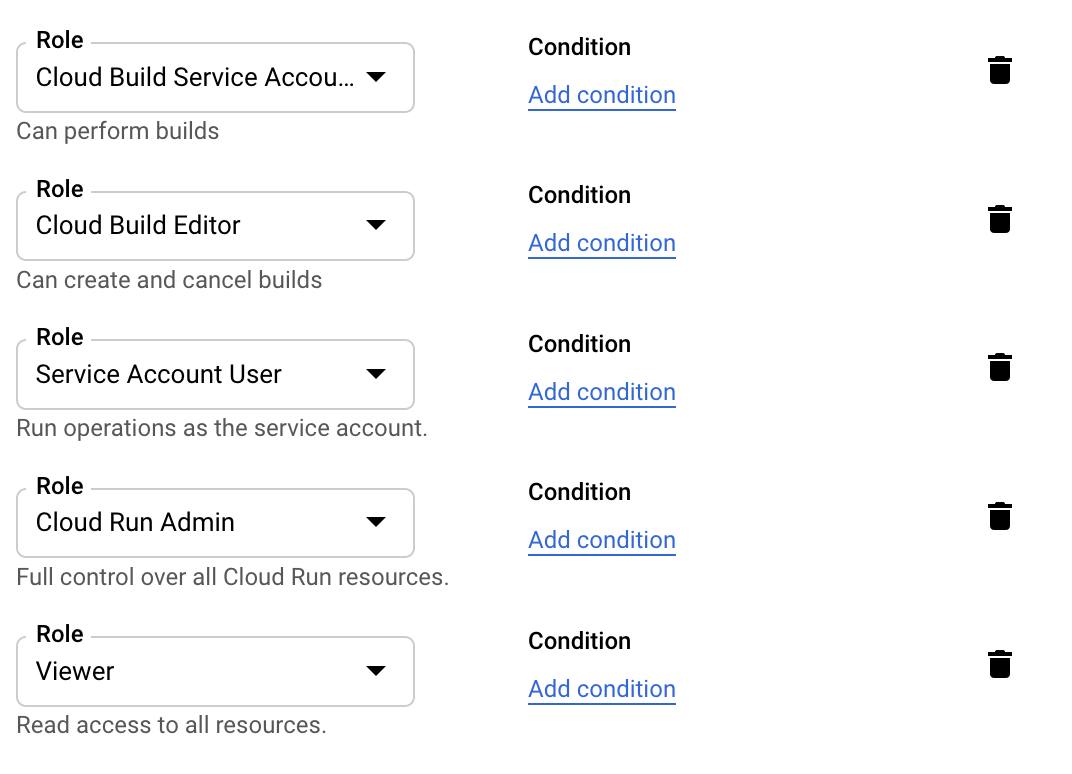The height and width of the screenshot is (774, 1072).
Task: Remove the Service Account User role
Action: click(x=1000, y=367)
